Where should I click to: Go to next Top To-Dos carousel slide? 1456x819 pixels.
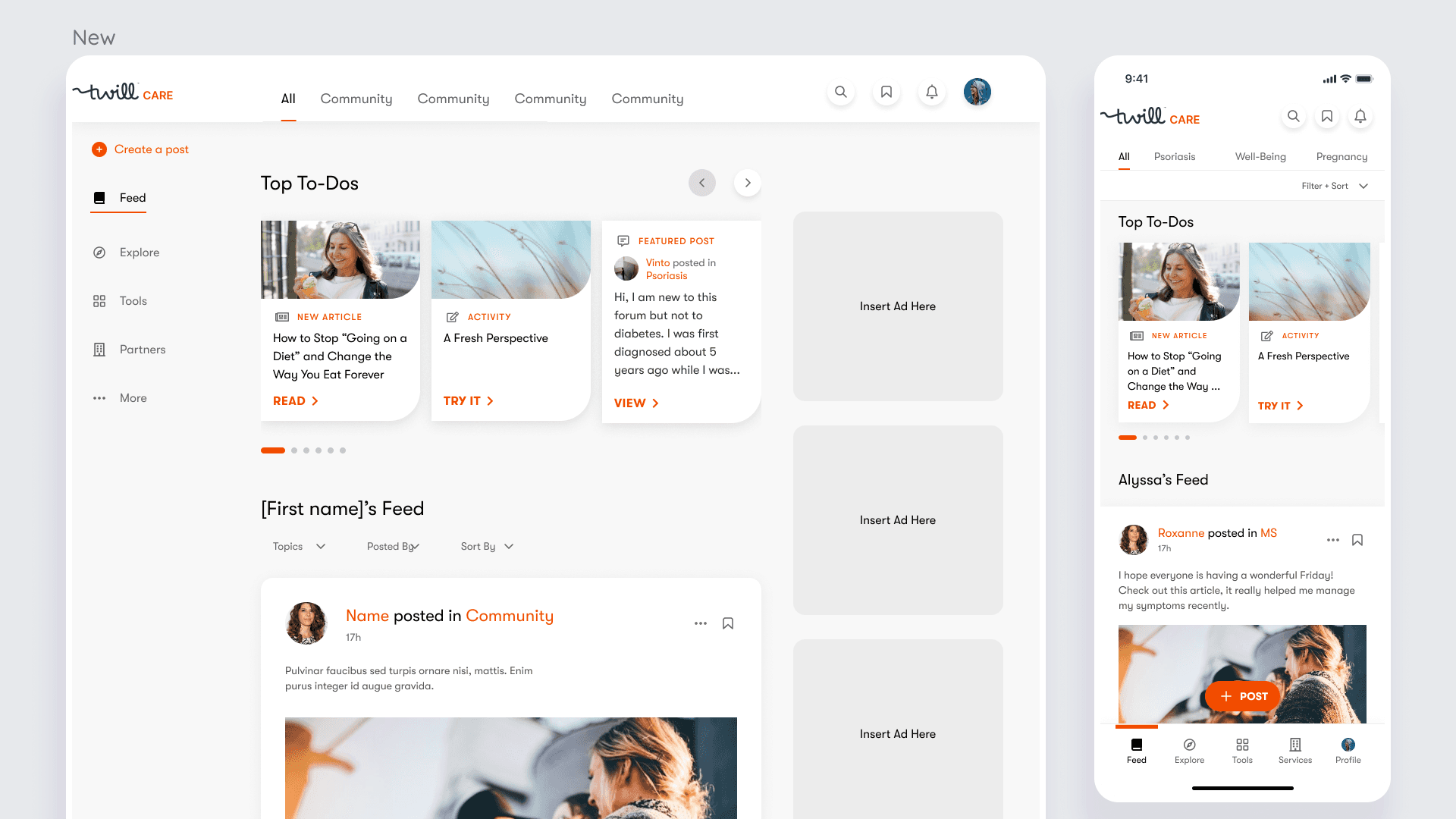(747, 183)
